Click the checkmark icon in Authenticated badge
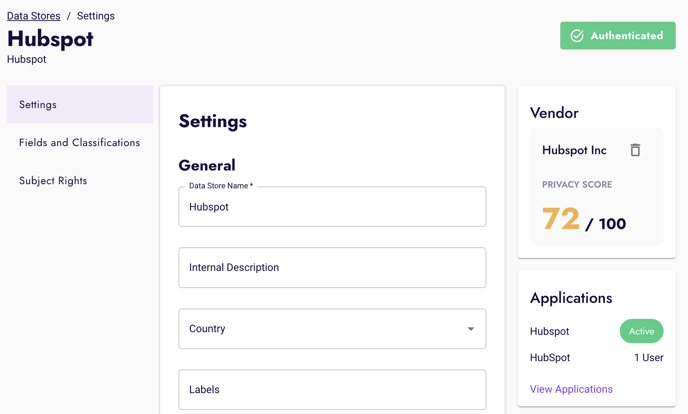The width and height of the screenshot is (688, 414). (x=577, y=36)
